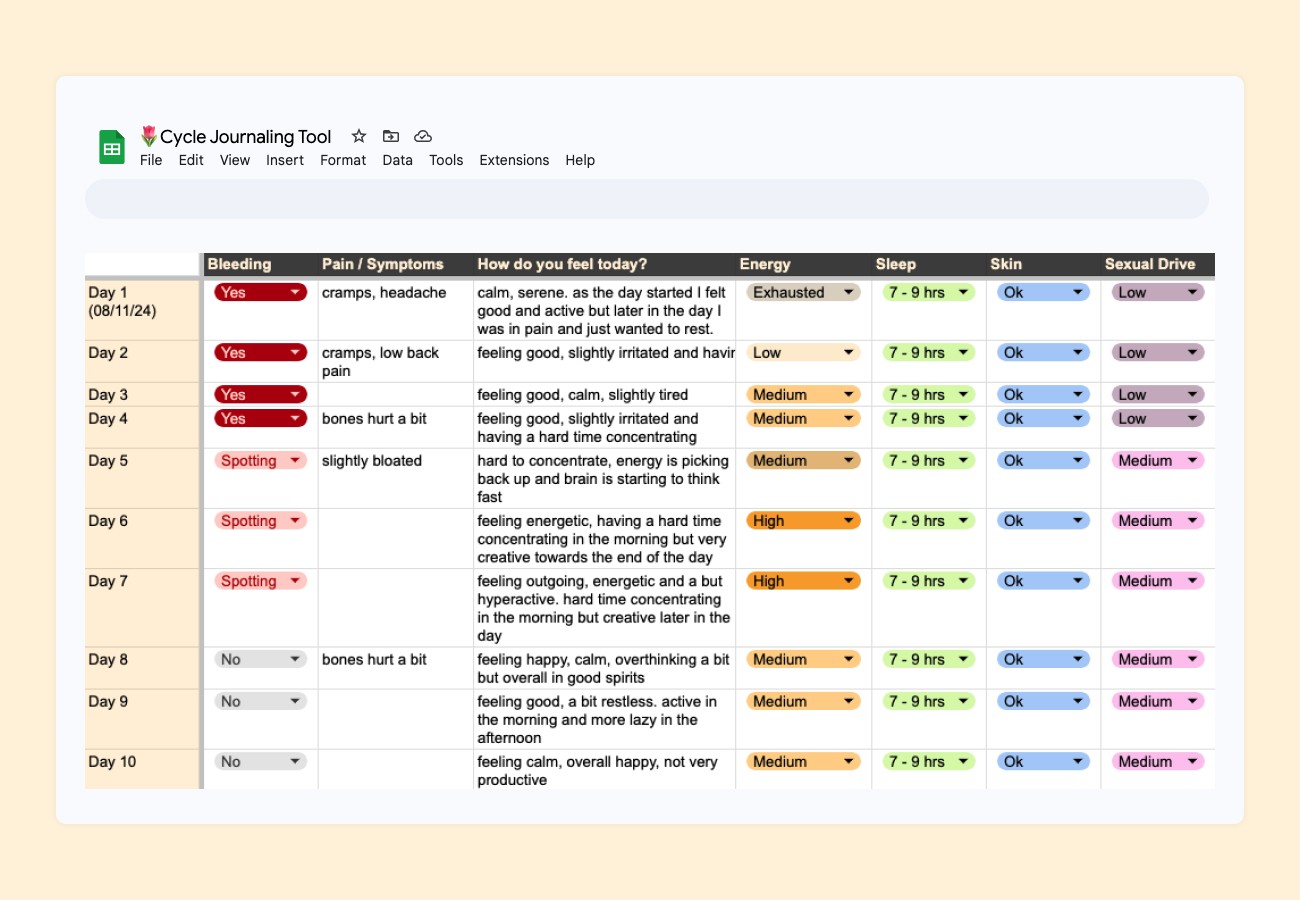Open Day 1 Sleep 7 - 9 hrs dropdown
This screenshot has height=900, width=1300.
pyautogui.click(x=929, y=292)
